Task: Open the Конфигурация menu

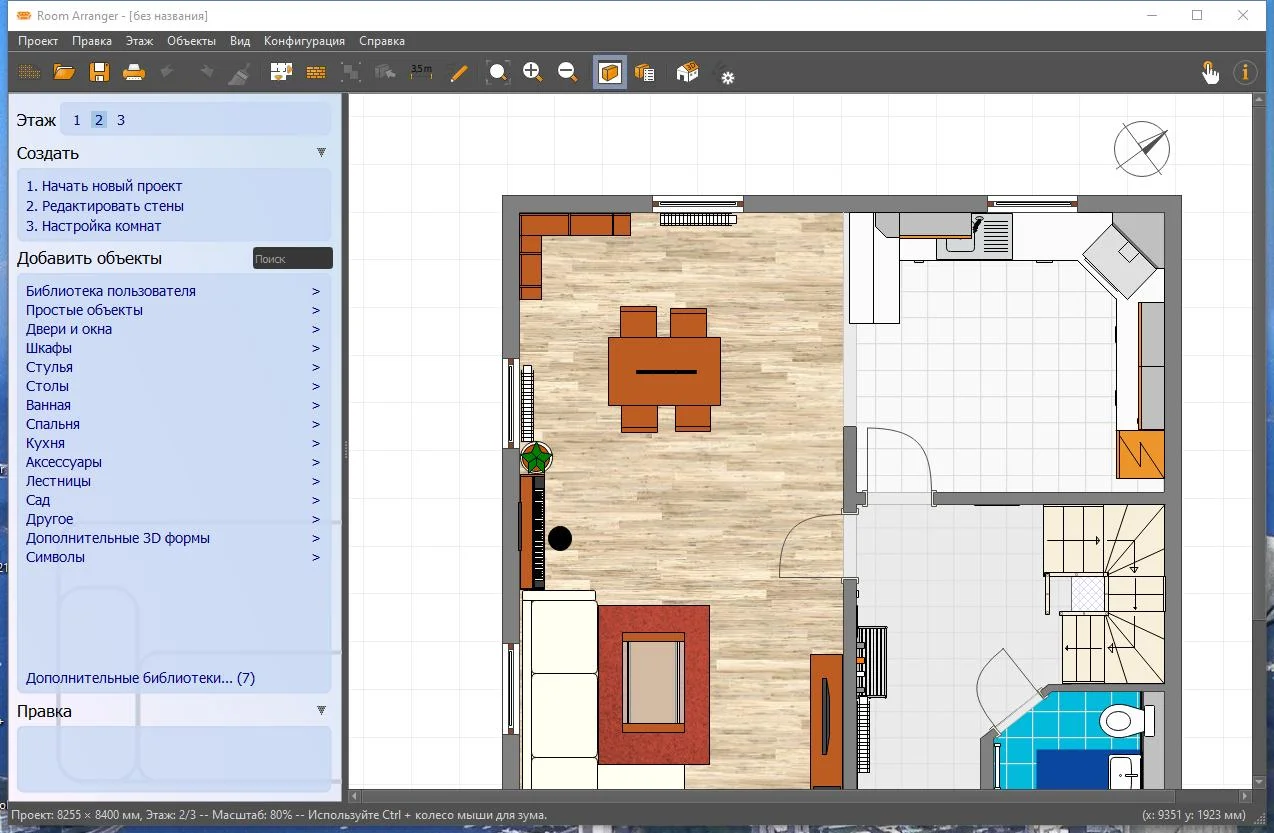Action: pyautogui.click(x=304, y=41)
